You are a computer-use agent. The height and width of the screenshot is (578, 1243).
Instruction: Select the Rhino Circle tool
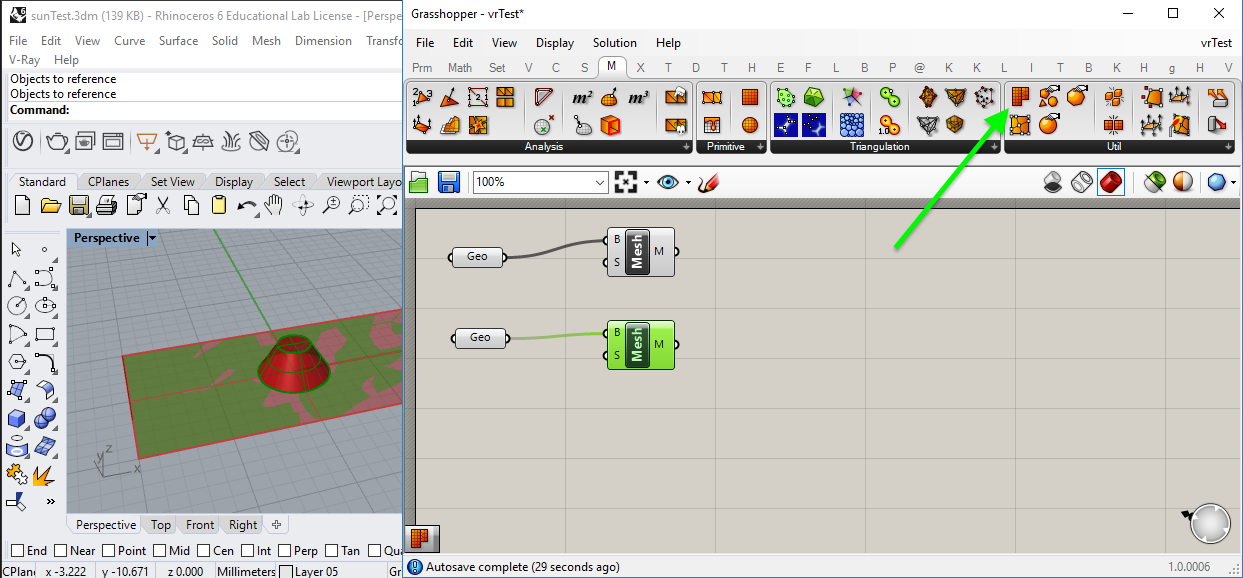coord(17,306)
